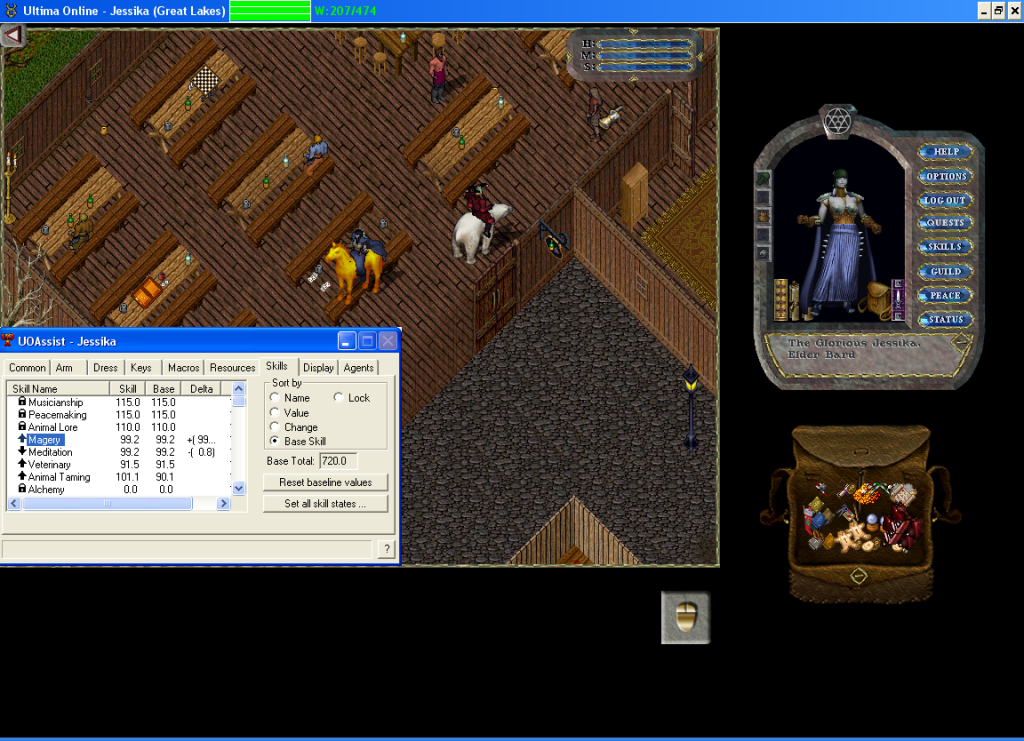This screenshot has height=741, width=1024.
Task: Click the horizontal scrollbar thumb in skill list
Action: (x=107, y=503)
